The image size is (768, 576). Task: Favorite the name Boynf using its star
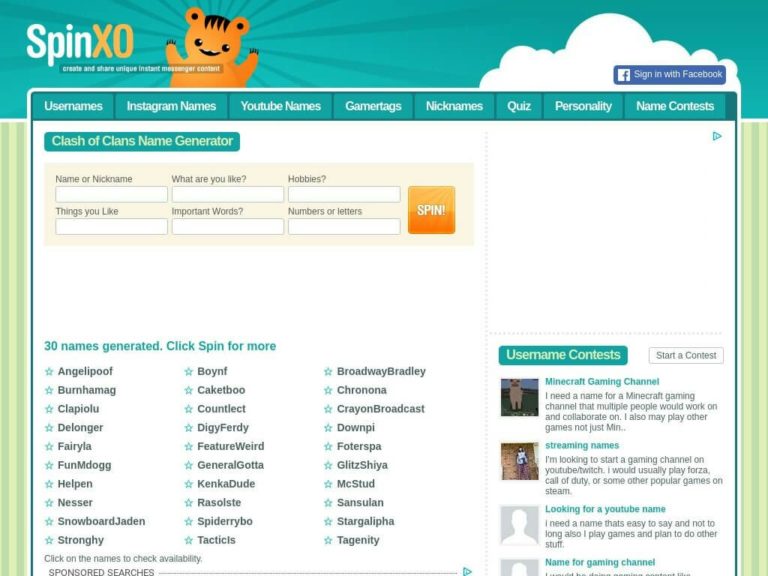point(188,372)
